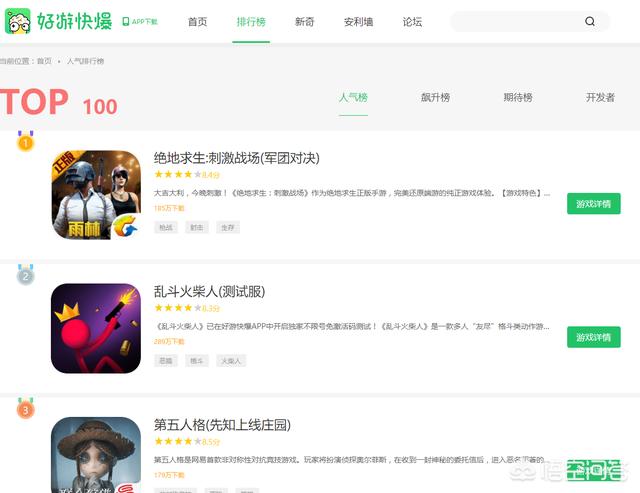Click 游戏详情 button for 第五人格
This screenshot has height=493, width=640.
click(593, 471)
